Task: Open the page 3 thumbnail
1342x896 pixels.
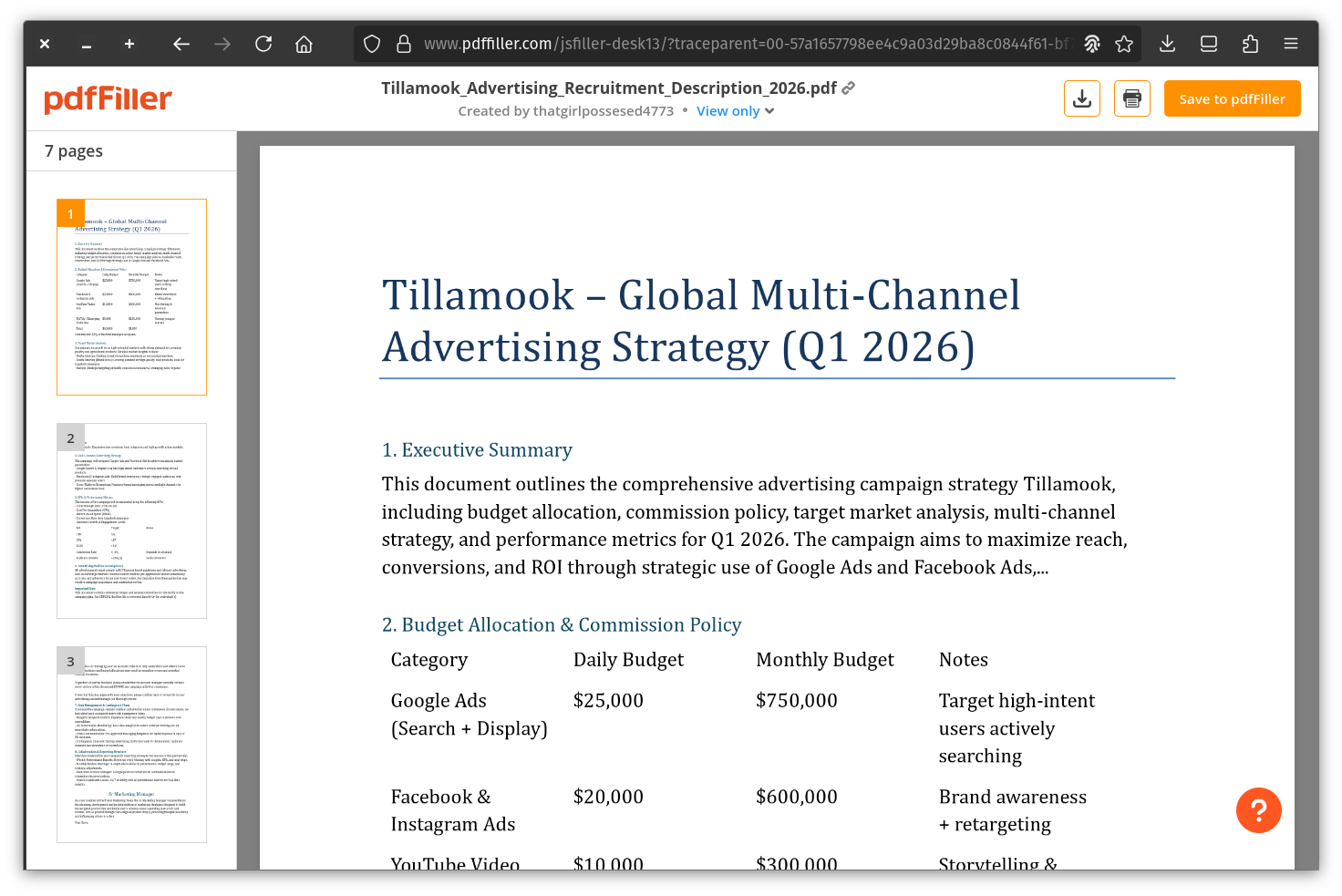Action: pyautogui.click(x=131, y=745)
